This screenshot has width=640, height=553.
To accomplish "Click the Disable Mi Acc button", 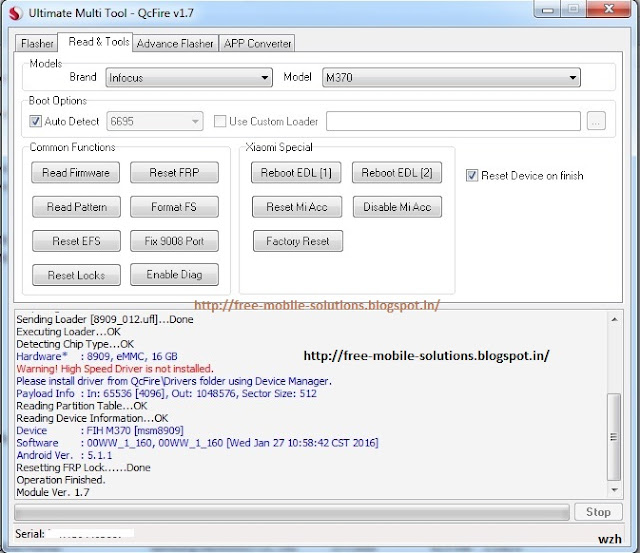I will (x=397, y=207).
